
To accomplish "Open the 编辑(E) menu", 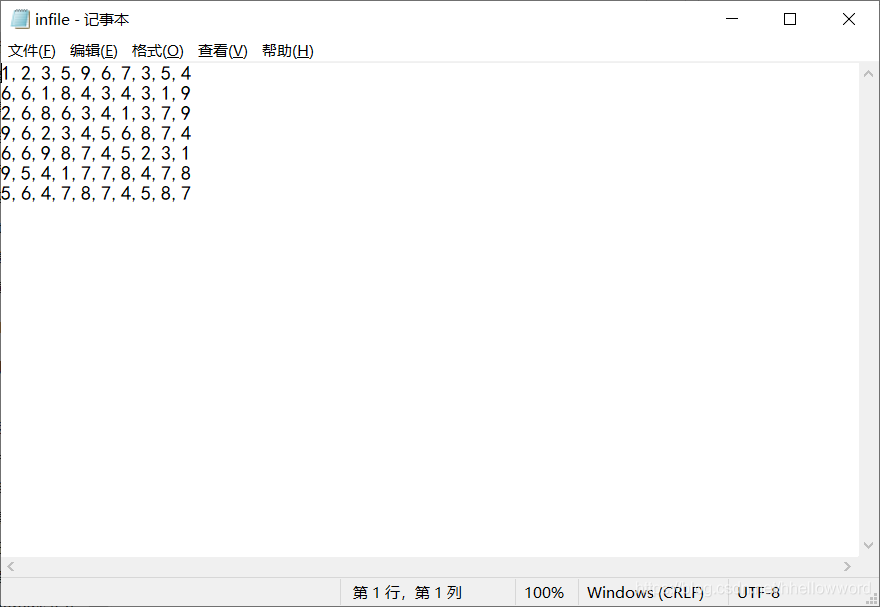I will coord(94,50).
